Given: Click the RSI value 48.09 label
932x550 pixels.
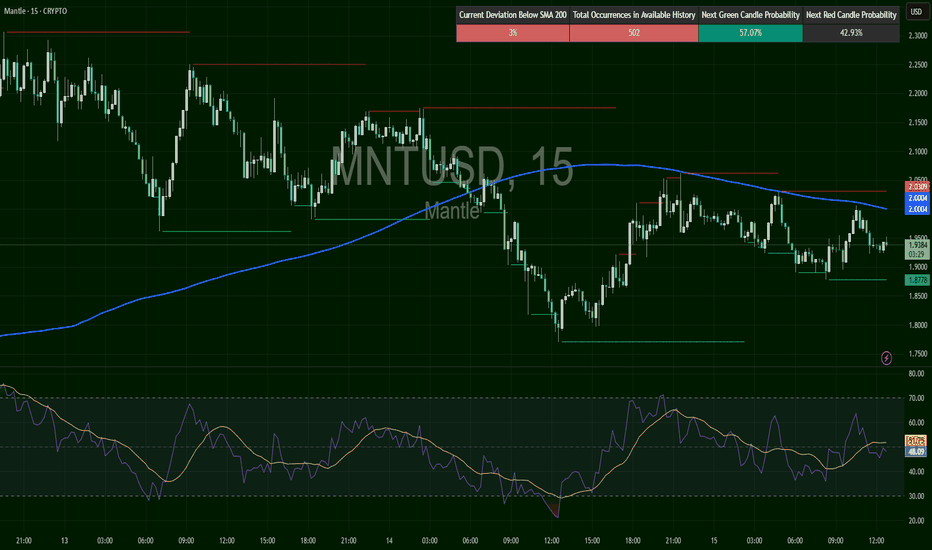Looking at the screenshot, I should click(917, 451).
